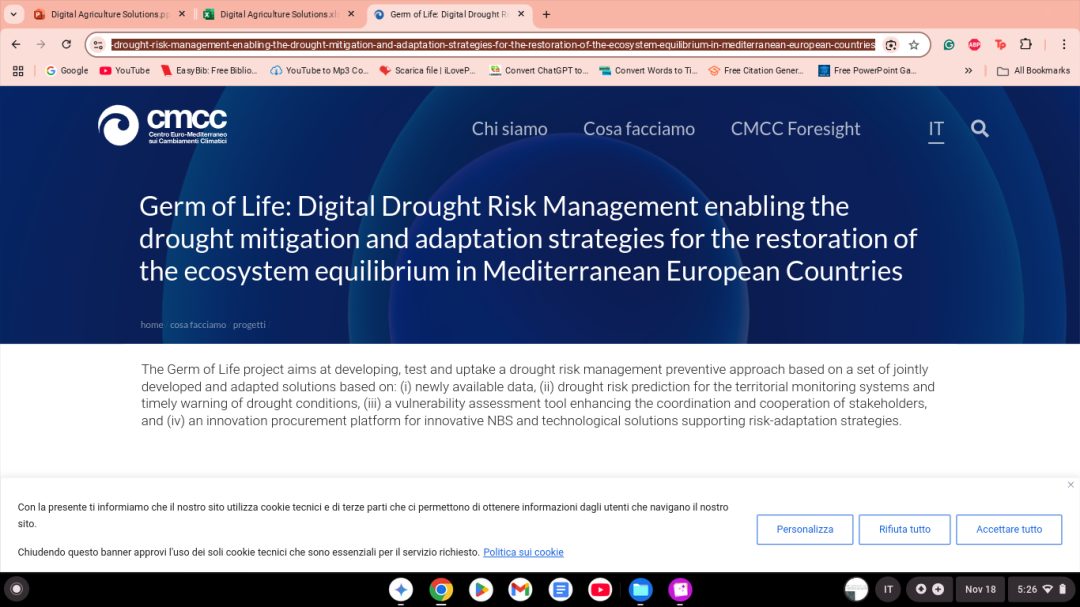The height and width of the screenshot is (607, 1080).
Task: Open the system status area showing 5:26
Action: click(x=1041, y=589)
